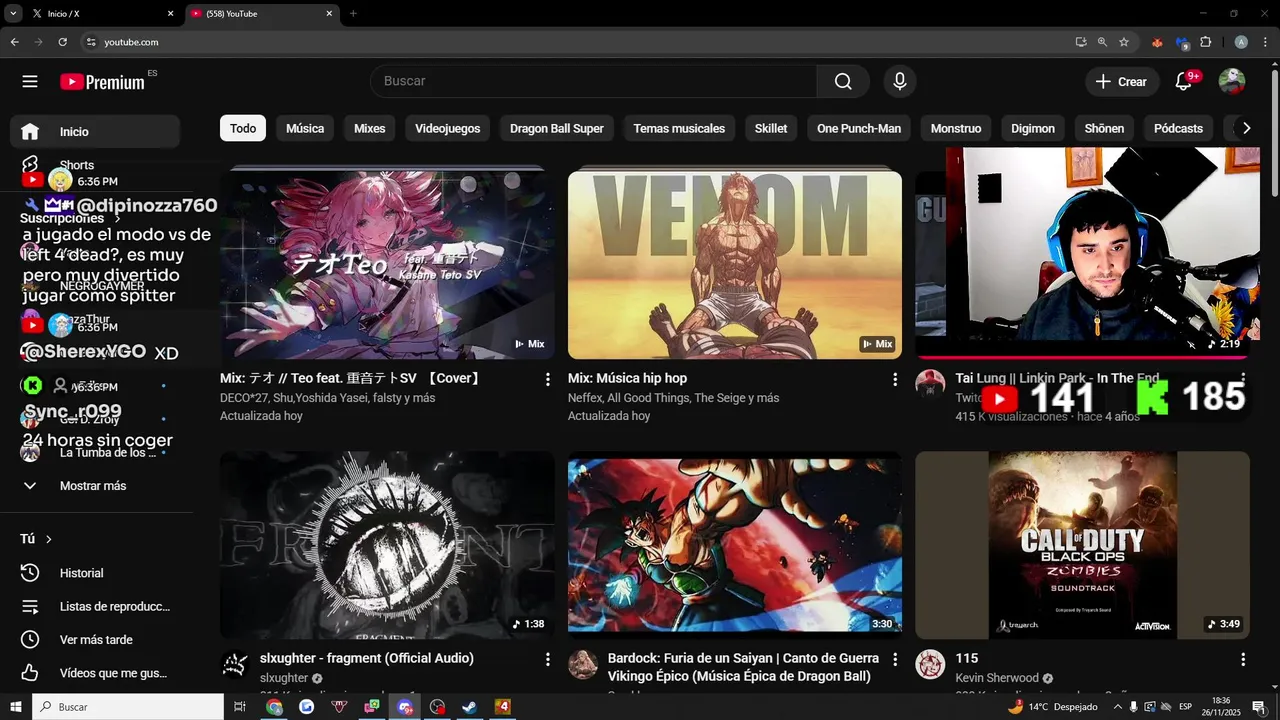The width and height of the screenshot is (1280, 720).
Task: Play the Bardock Dragon Ball thumbnail
Action: click(x=735, y=545)
